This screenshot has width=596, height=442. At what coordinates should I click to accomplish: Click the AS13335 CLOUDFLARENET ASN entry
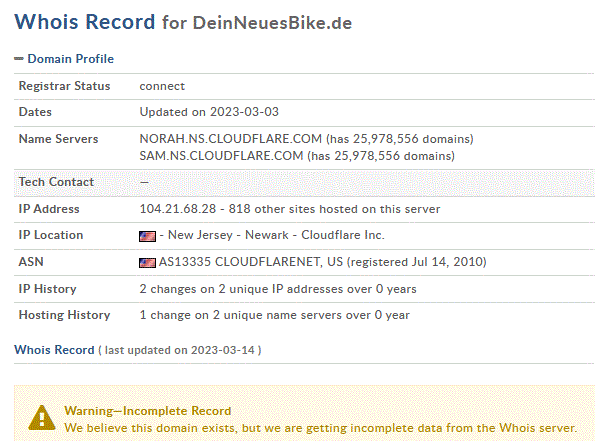(250, 262)
